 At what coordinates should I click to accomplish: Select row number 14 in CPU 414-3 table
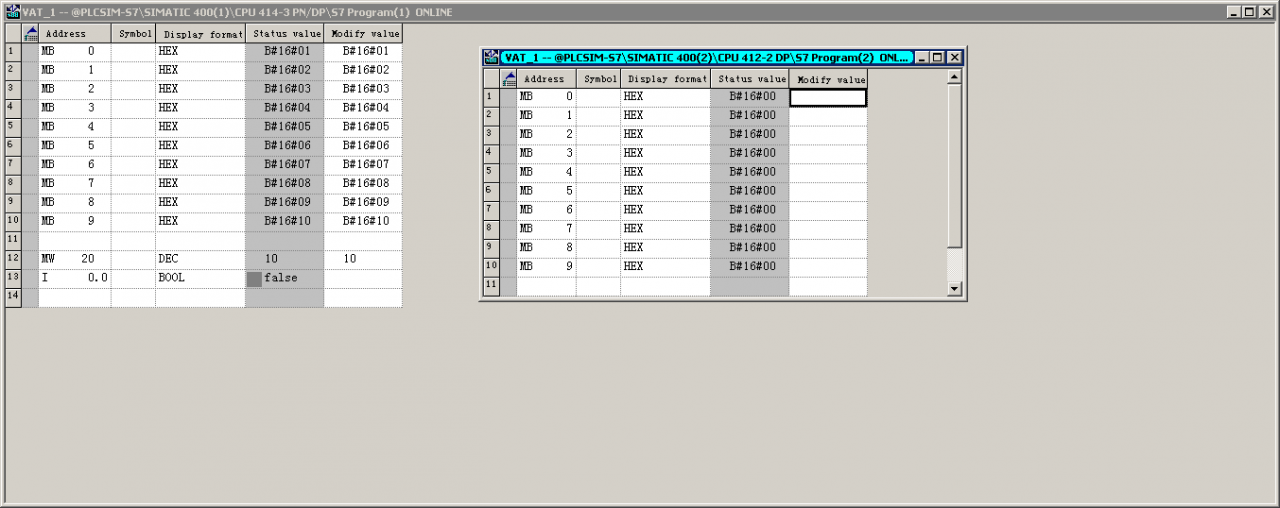[13, 297]
